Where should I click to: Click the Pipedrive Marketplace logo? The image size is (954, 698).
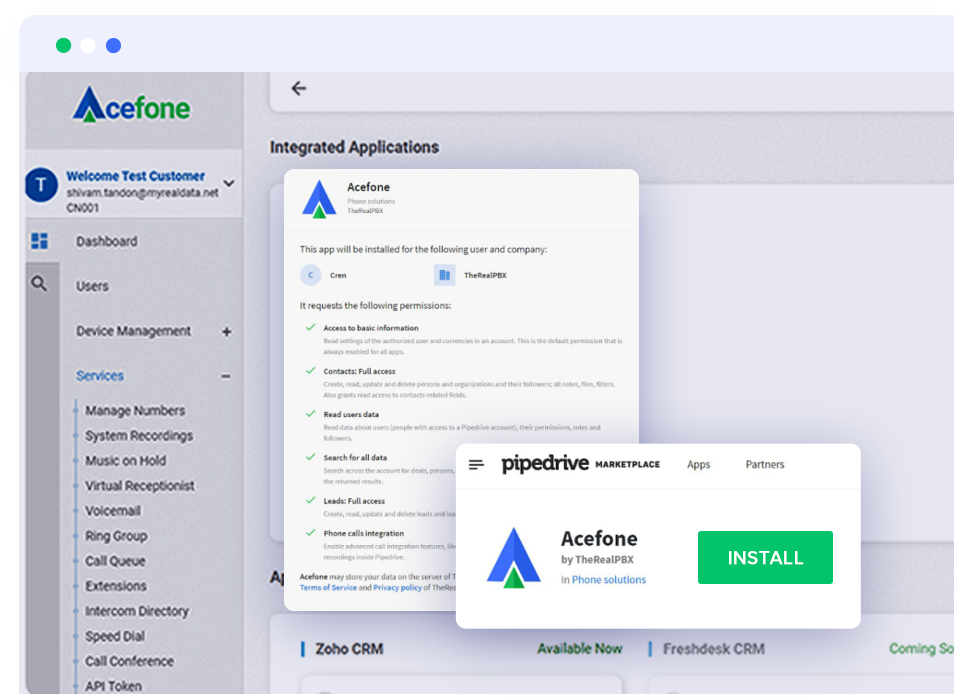pyautogui.click(x=580, y=464)
